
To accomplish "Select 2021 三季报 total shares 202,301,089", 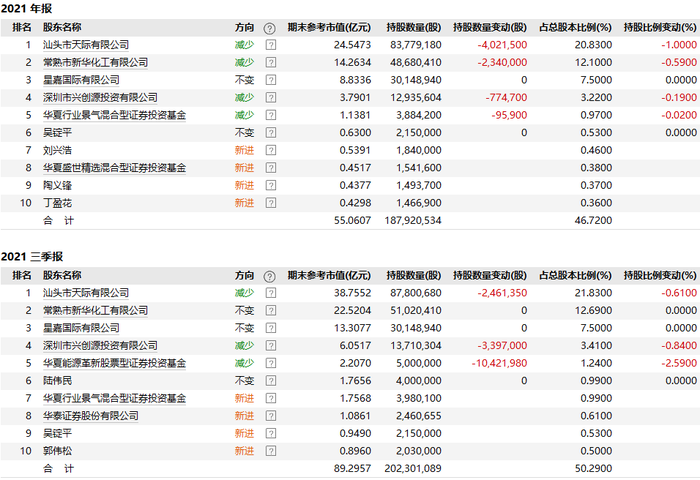I will point(413,468).
